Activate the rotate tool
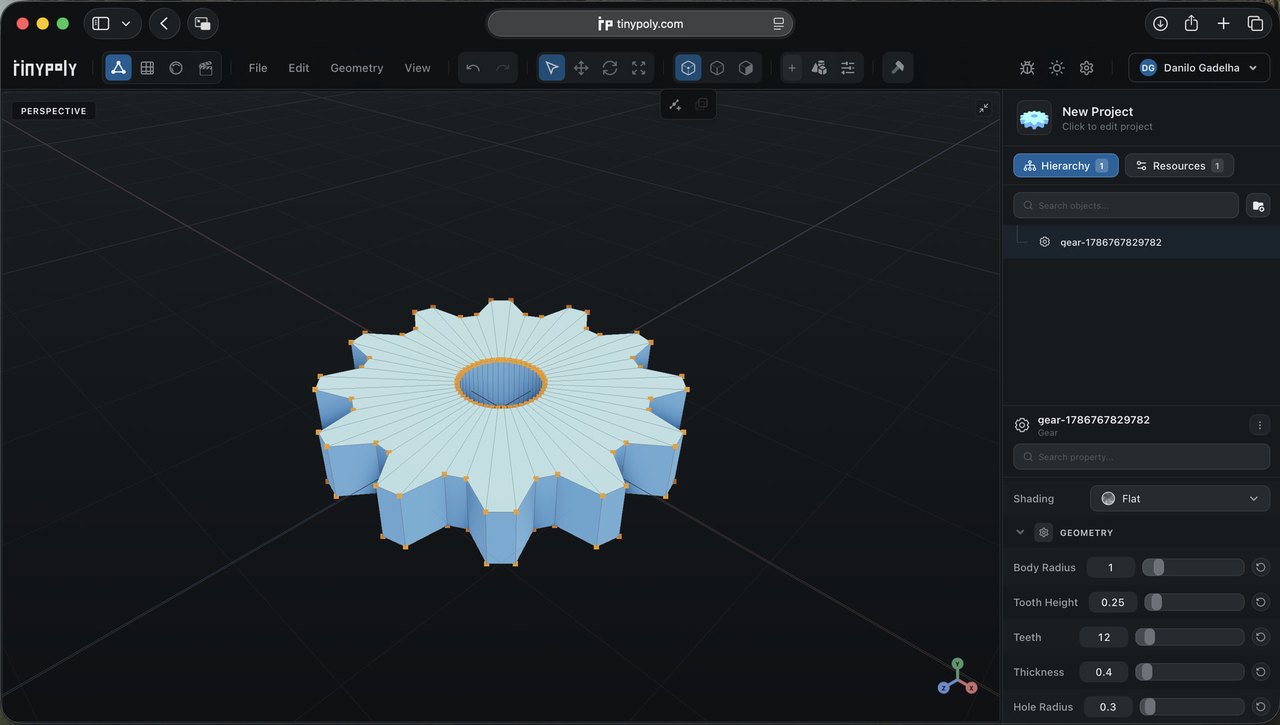Image resolution: width=1280 pixels, height=725 pixels. pyautogui.click(x=609, y=68)
